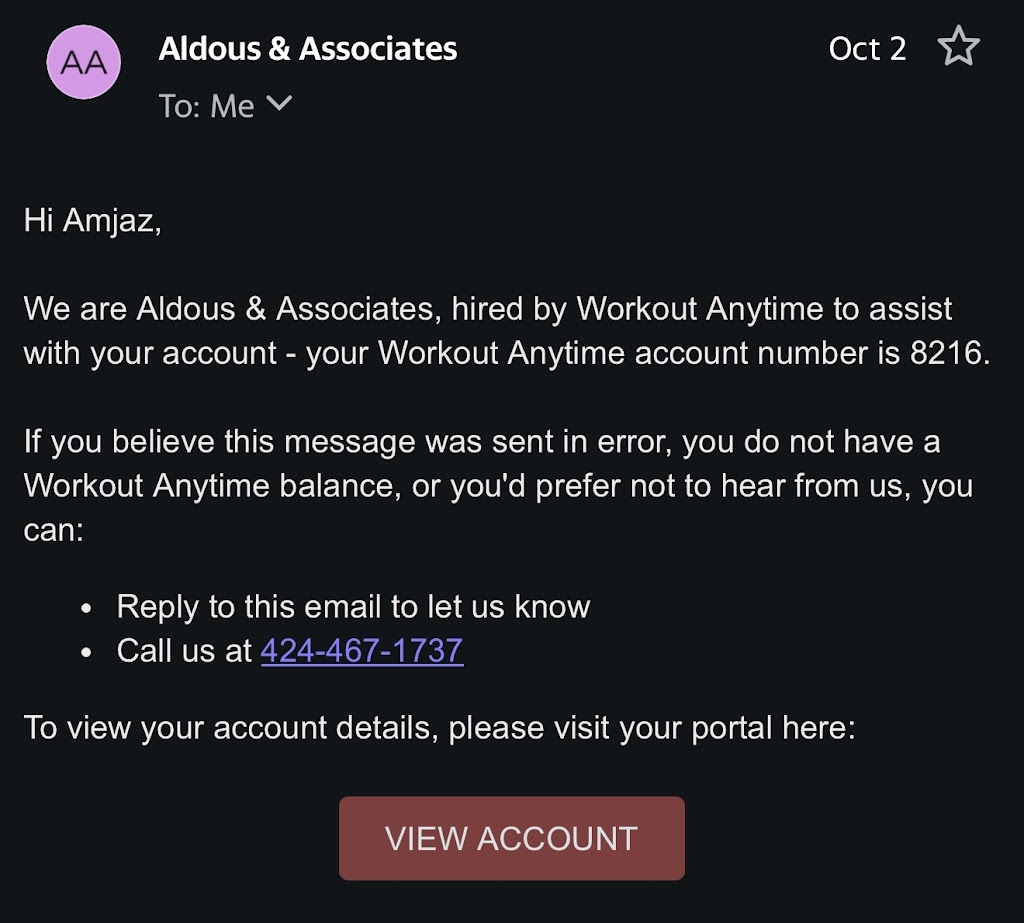Viewport: 1024px width, 923px height.
Task: Click the "Call us at" text
Action: 184,651
